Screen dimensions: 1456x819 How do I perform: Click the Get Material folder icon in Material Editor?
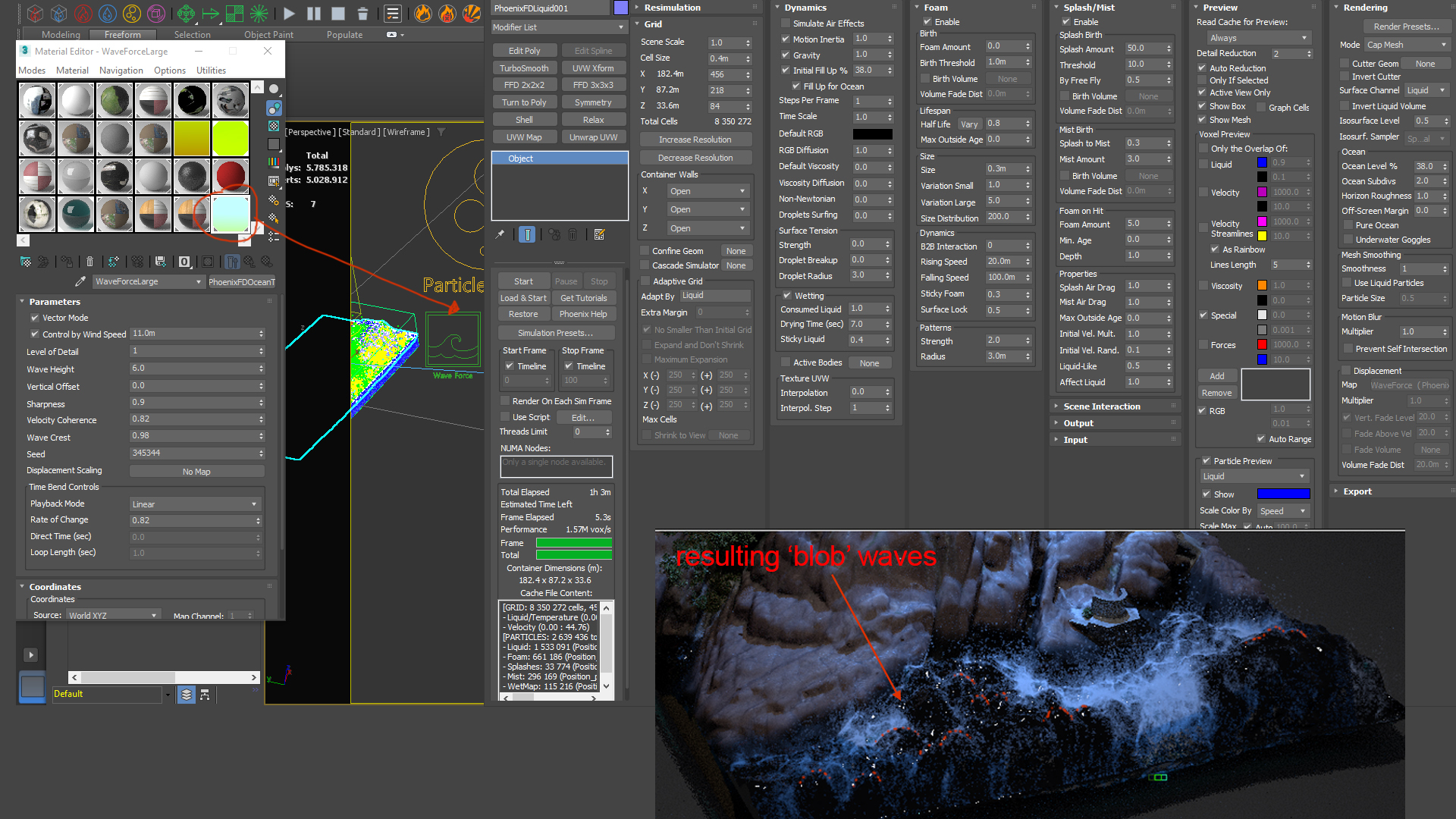[x=26, y=262]
